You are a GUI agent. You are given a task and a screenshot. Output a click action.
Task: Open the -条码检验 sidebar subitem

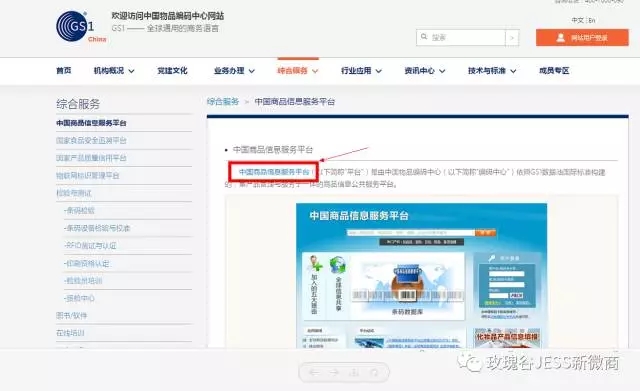79,211
